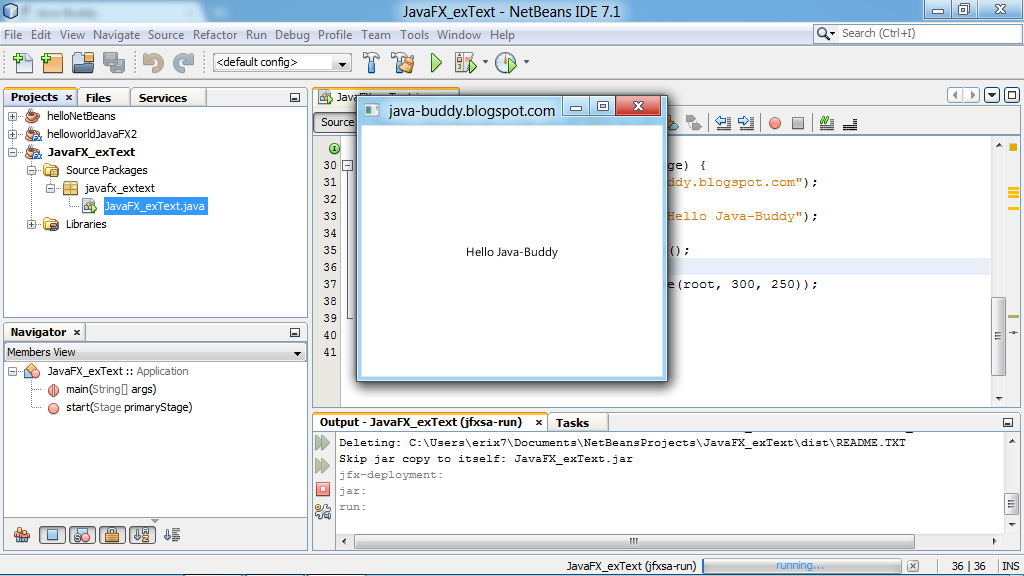Toggle the show fields filter in Navigator
Viewport: 1024px width, 576px height.
[x=51, y=534]
